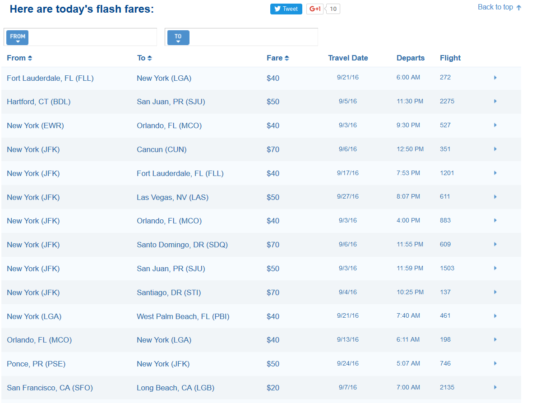Select Santo Domingo, DR (SDQ) destination cell

(182, 245)
